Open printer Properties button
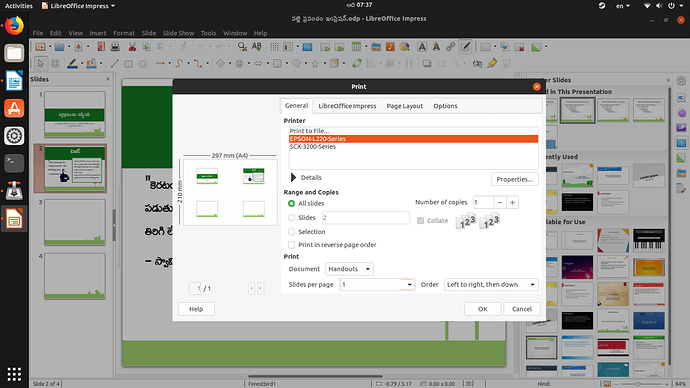This screenshot has width=690, height=388. tap(514, 179)
